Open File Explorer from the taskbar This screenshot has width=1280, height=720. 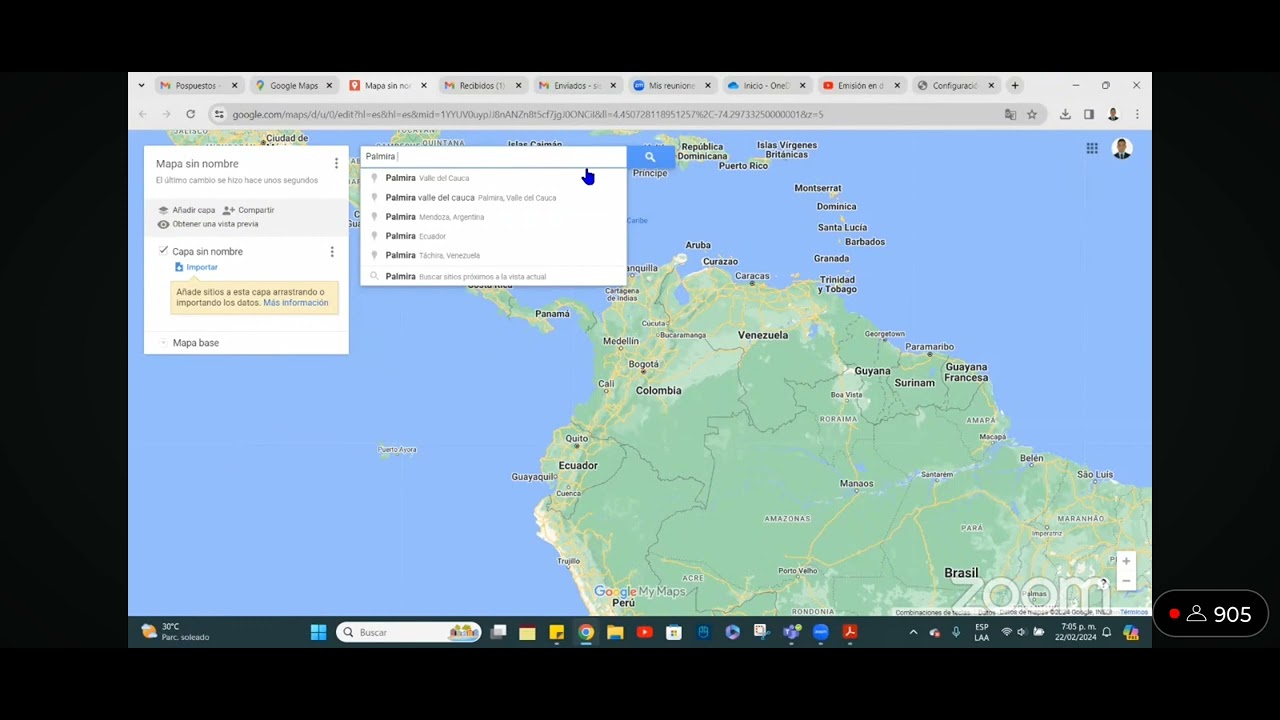(x=615, y=632)
